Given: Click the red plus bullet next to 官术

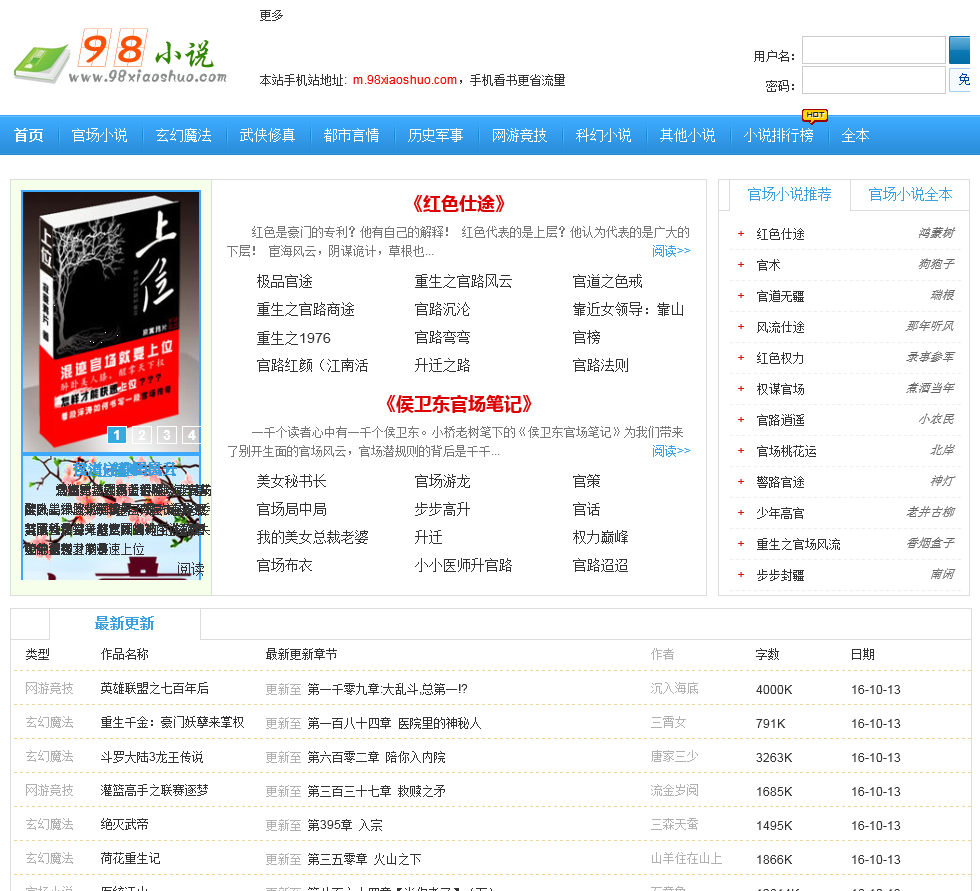Looking at the screenshot, I should [x=741, y=264].
